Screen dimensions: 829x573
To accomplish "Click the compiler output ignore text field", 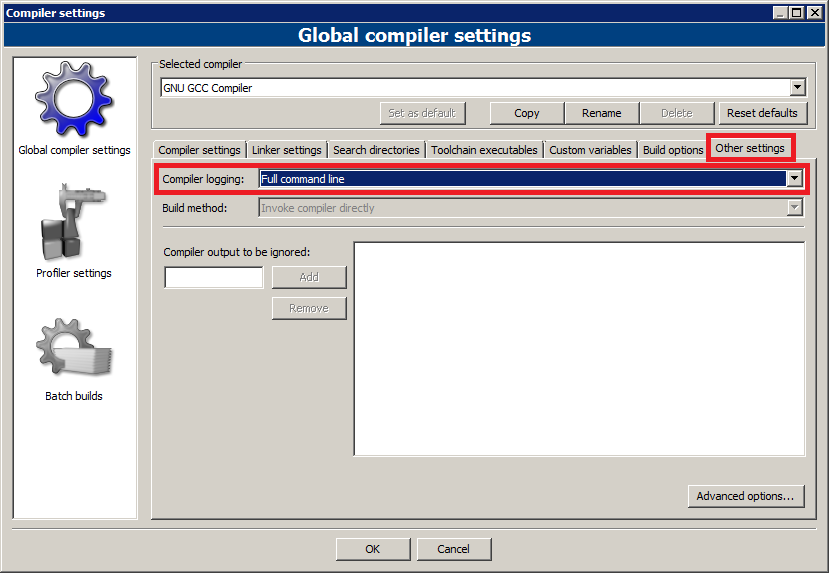I will pos(213,277).
